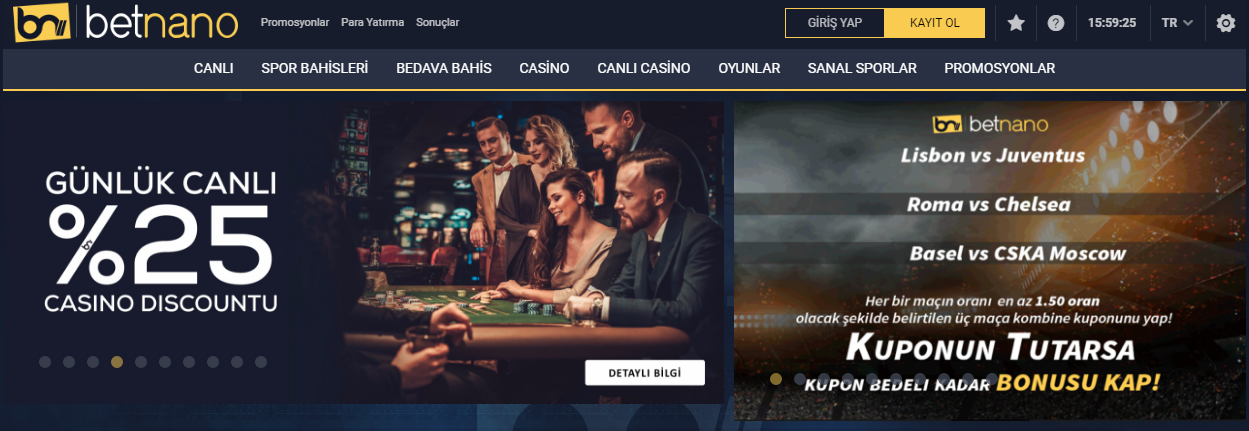The width and height of the screenshot is (1249, 431).
Task: Open the Sonuçlar link in the header
Action: [437, 22]
